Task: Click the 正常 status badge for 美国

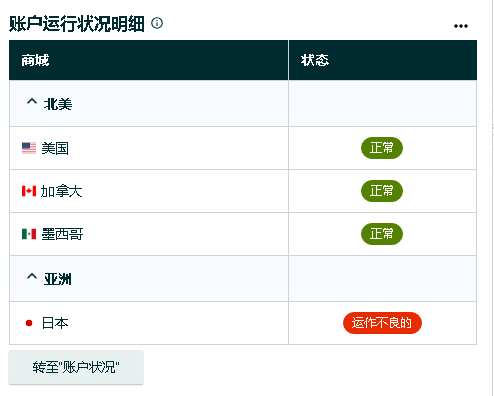Action: (382, 148)
